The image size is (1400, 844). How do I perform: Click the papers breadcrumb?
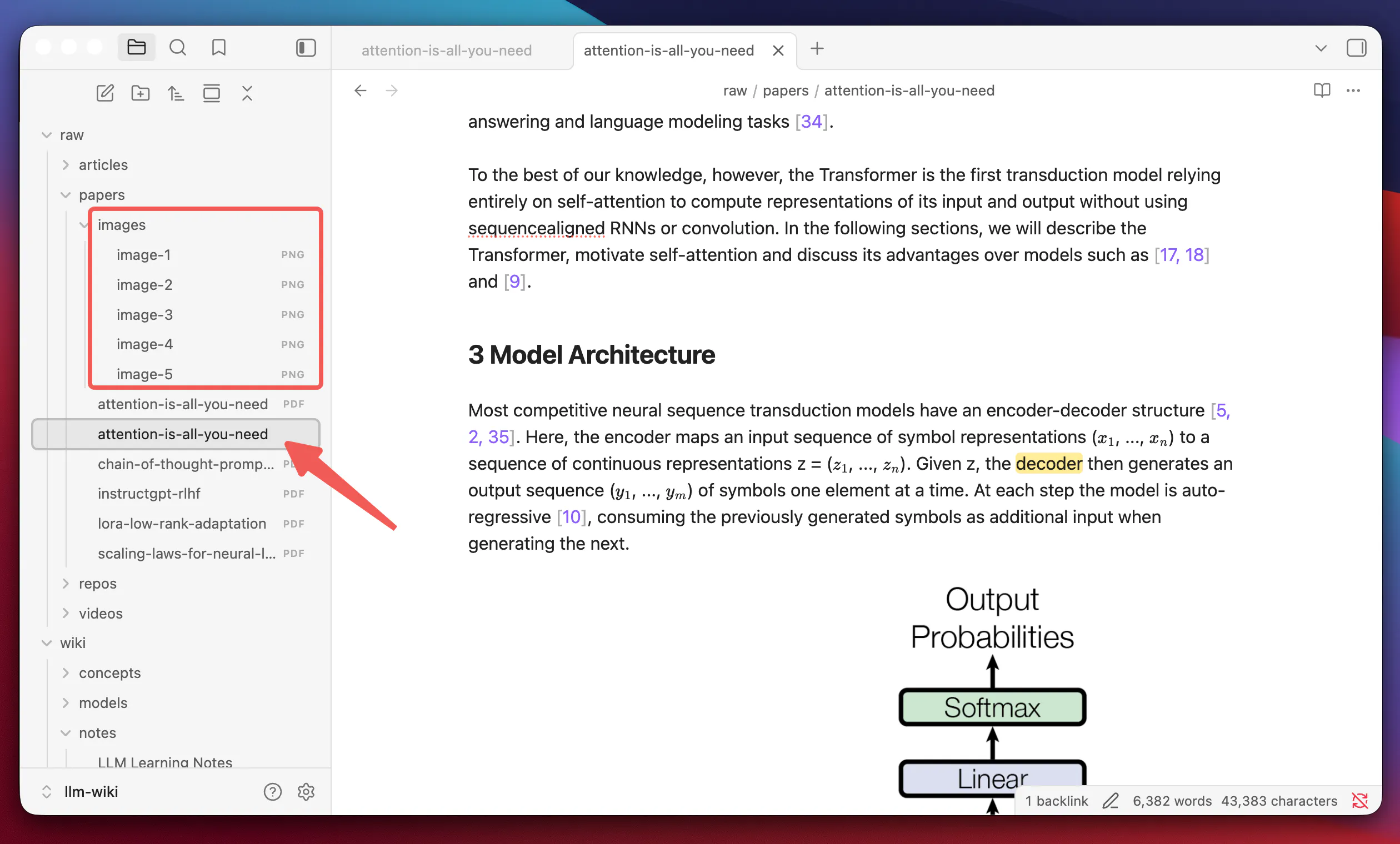click(x=785, y=91)
